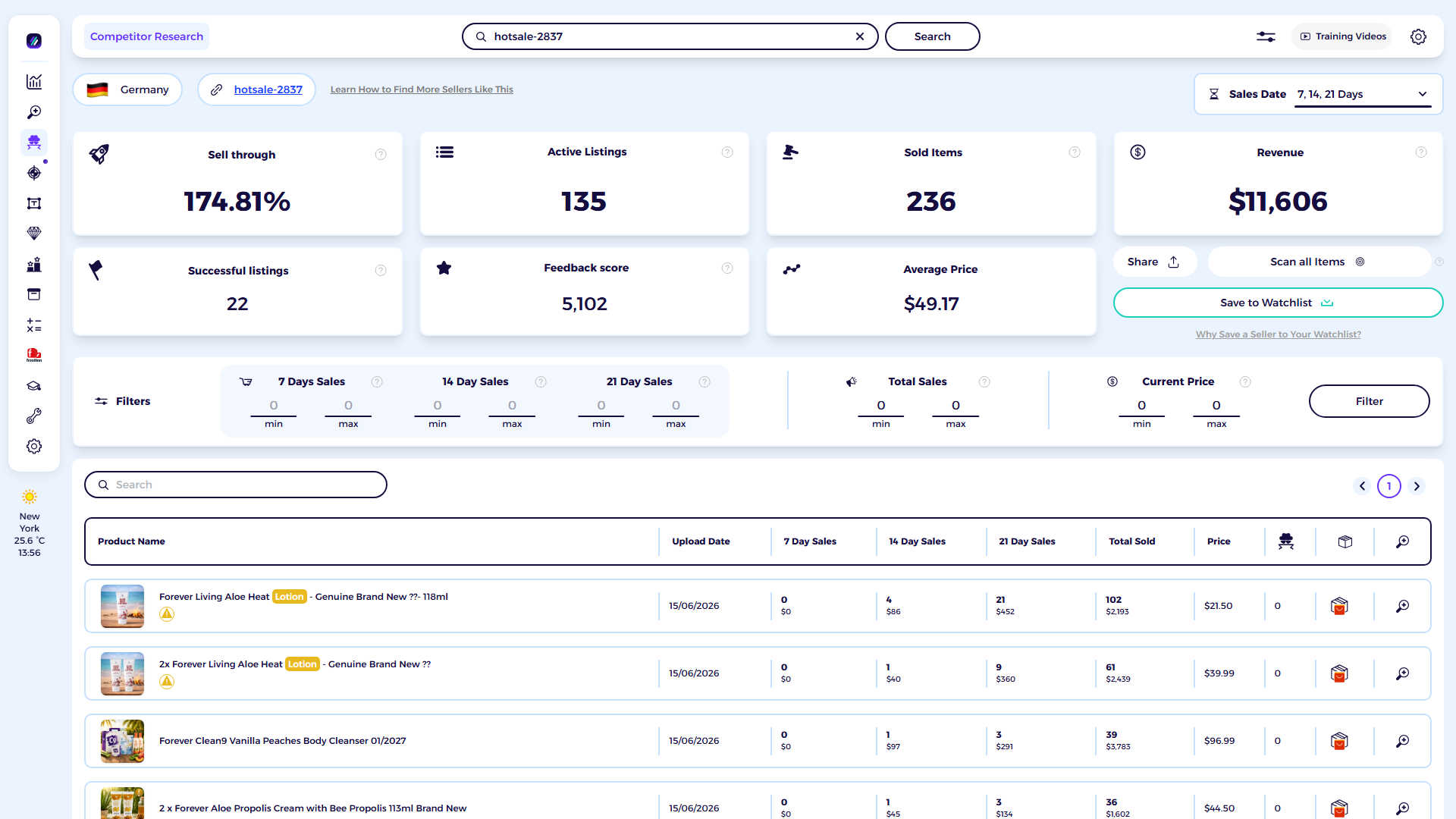Click warning icon under Aloe Heat Lotion 118ml
This screenshot has height=819, width=1456.
coord(167,614)
